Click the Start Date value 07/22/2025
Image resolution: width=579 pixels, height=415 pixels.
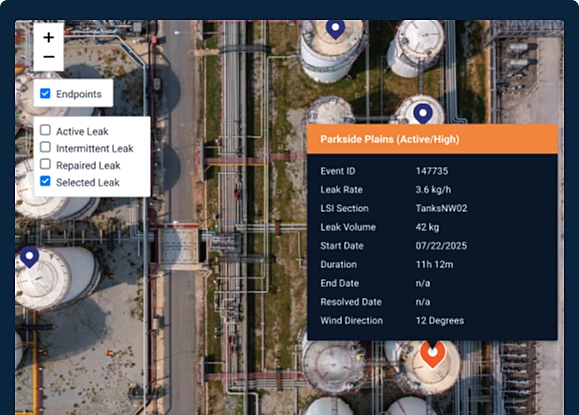pos(441,246)
